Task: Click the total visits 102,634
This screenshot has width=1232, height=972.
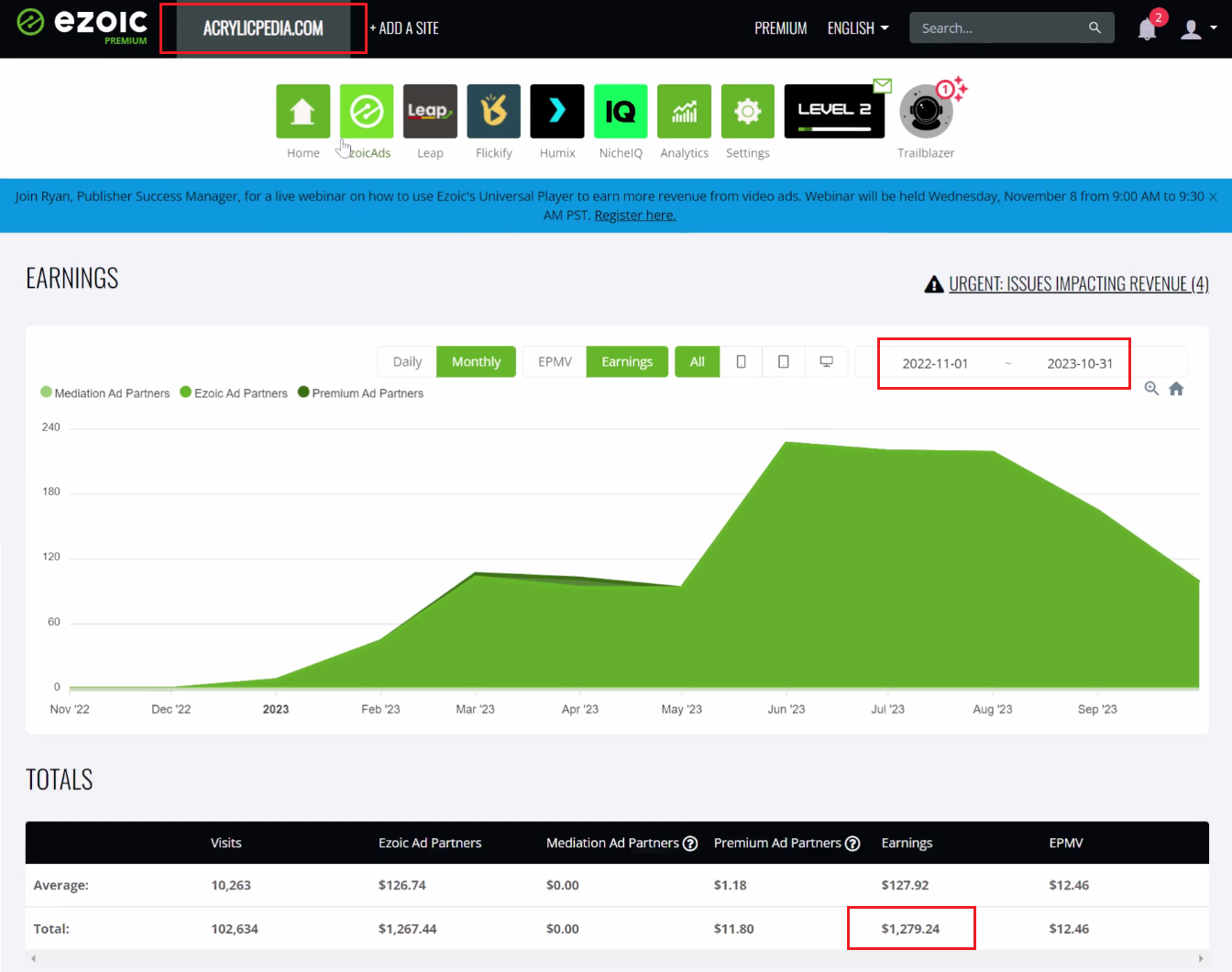Action: point(235,929)
